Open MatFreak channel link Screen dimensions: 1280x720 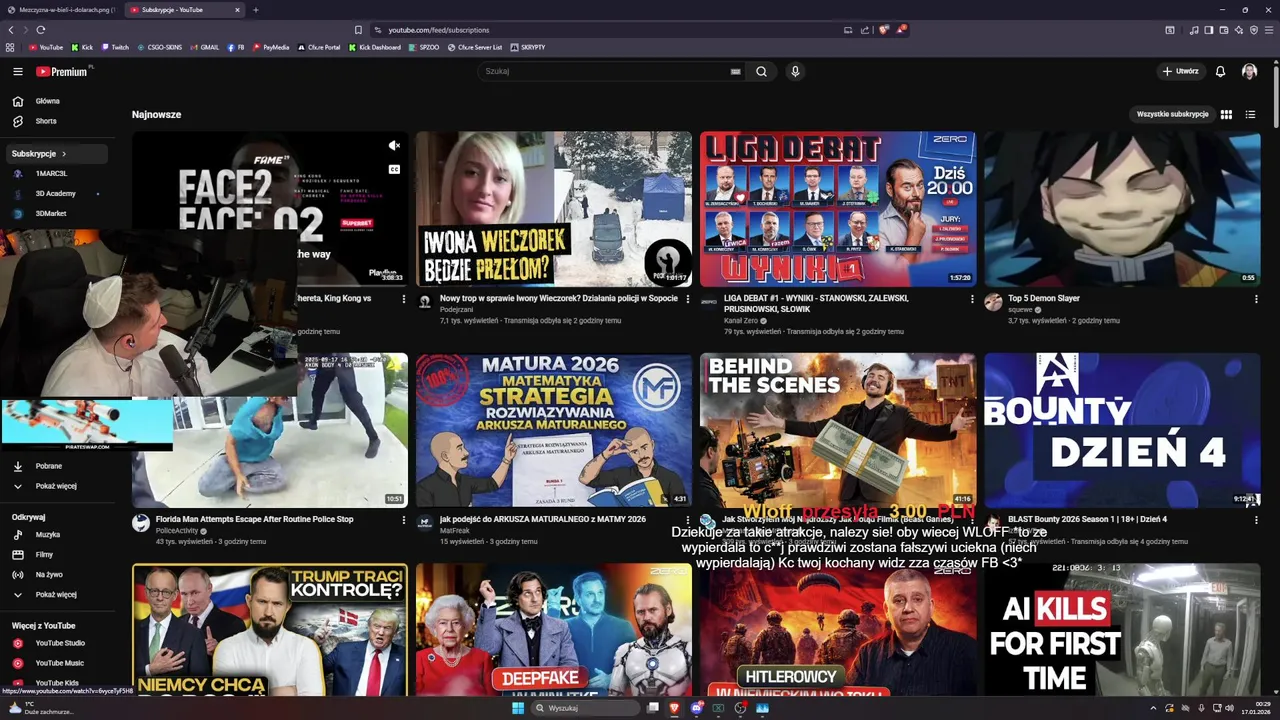(454, 531)
